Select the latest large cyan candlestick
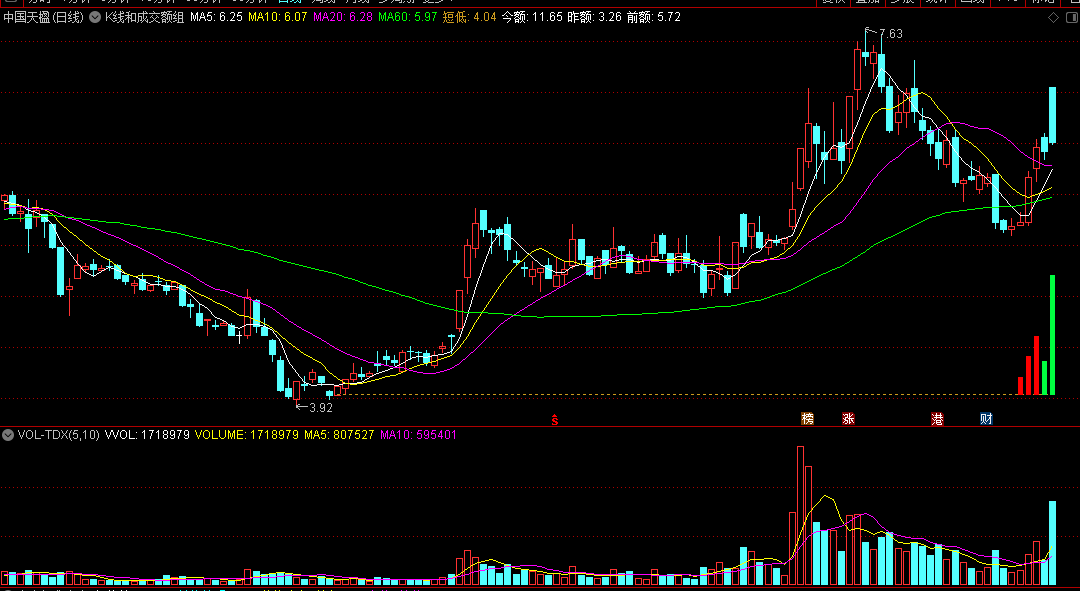The image size is (1080, 591). click(1052, 115)
